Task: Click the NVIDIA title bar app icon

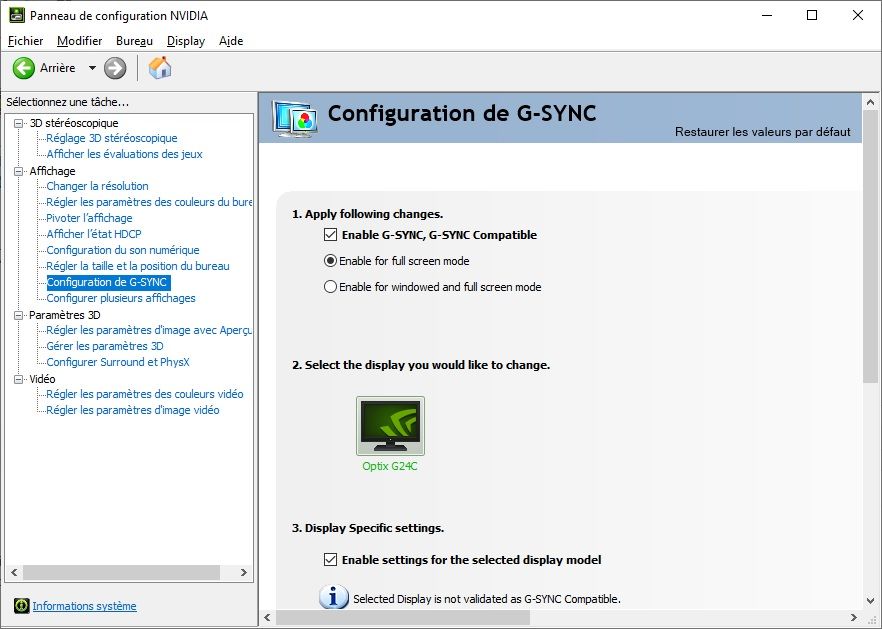Action: (17, 15)
